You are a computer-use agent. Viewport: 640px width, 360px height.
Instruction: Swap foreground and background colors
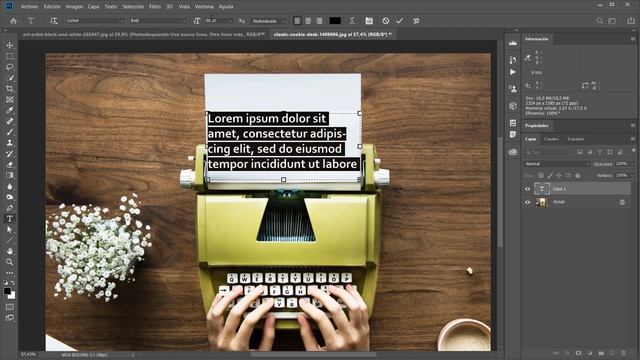(13, 282)
